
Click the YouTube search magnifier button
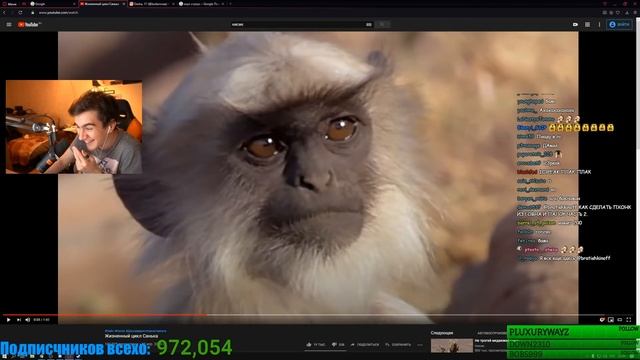(382, 24)
